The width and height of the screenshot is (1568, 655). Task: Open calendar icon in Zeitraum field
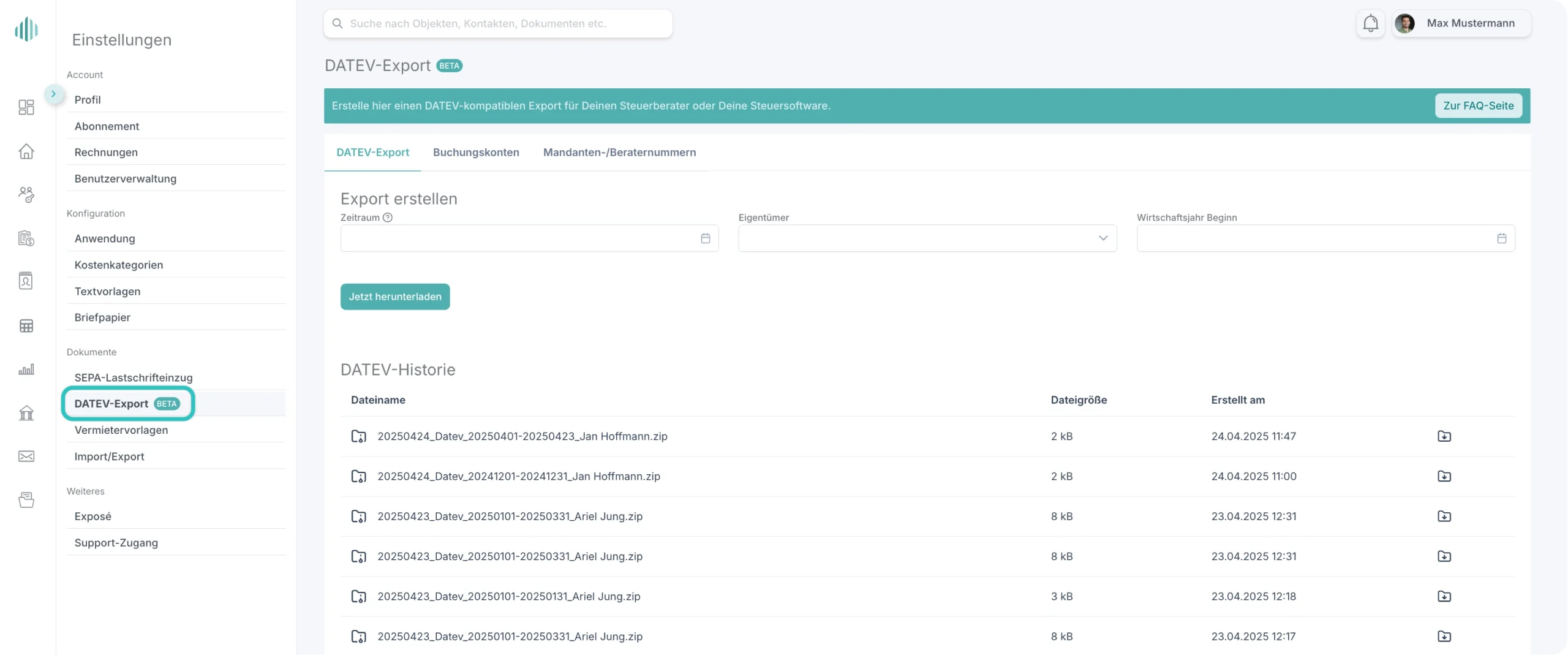click(x=706, y=238)
